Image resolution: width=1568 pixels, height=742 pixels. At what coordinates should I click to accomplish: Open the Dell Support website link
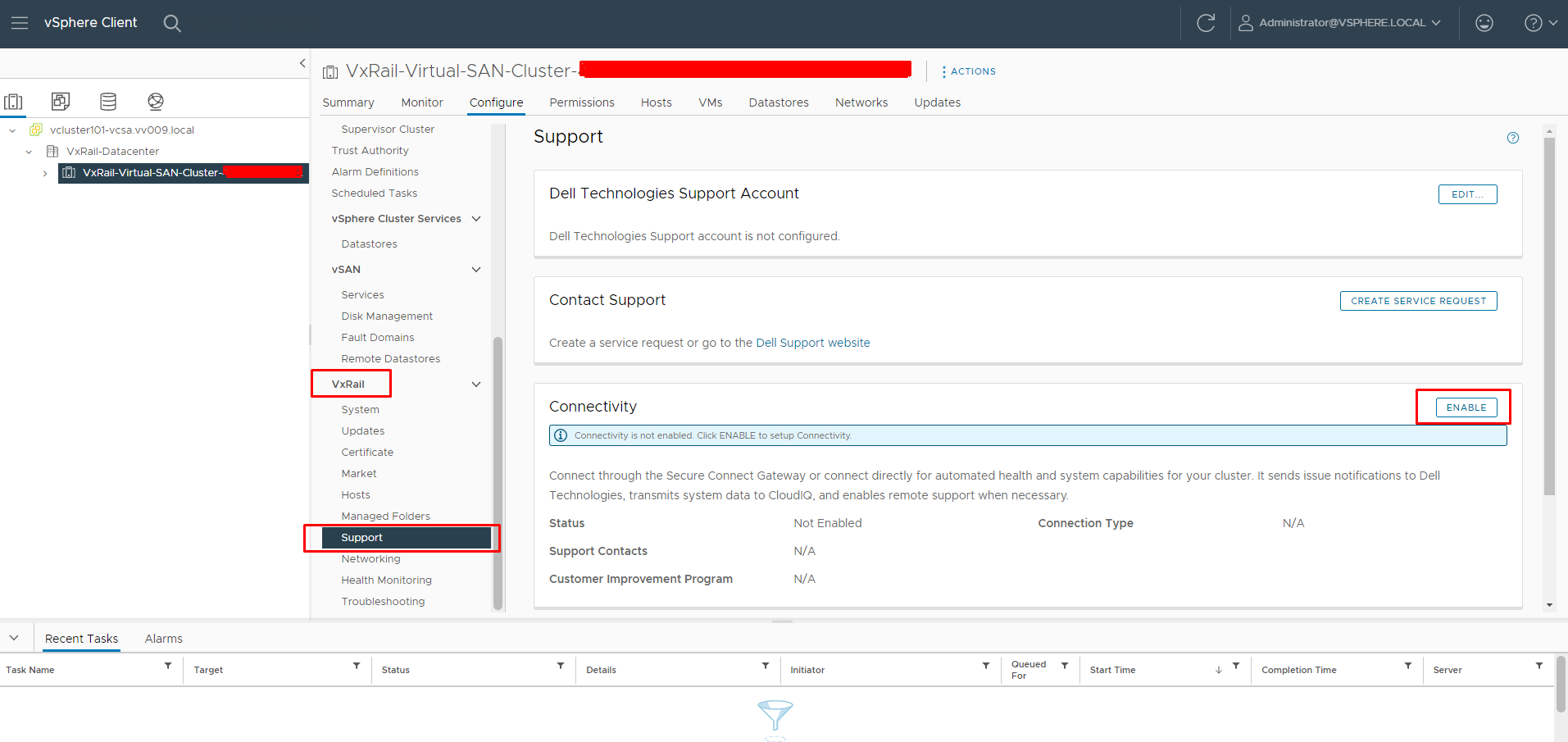[x=813, y=343]
